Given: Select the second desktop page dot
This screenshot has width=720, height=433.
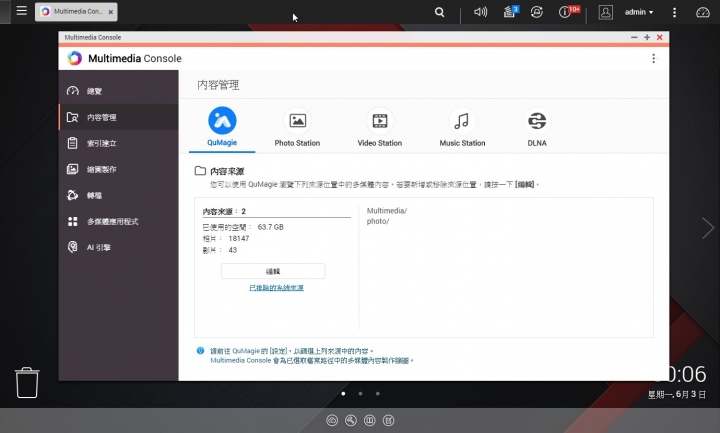Looking at the screenshot, I should pyautogui.click(x=360, y=394).
